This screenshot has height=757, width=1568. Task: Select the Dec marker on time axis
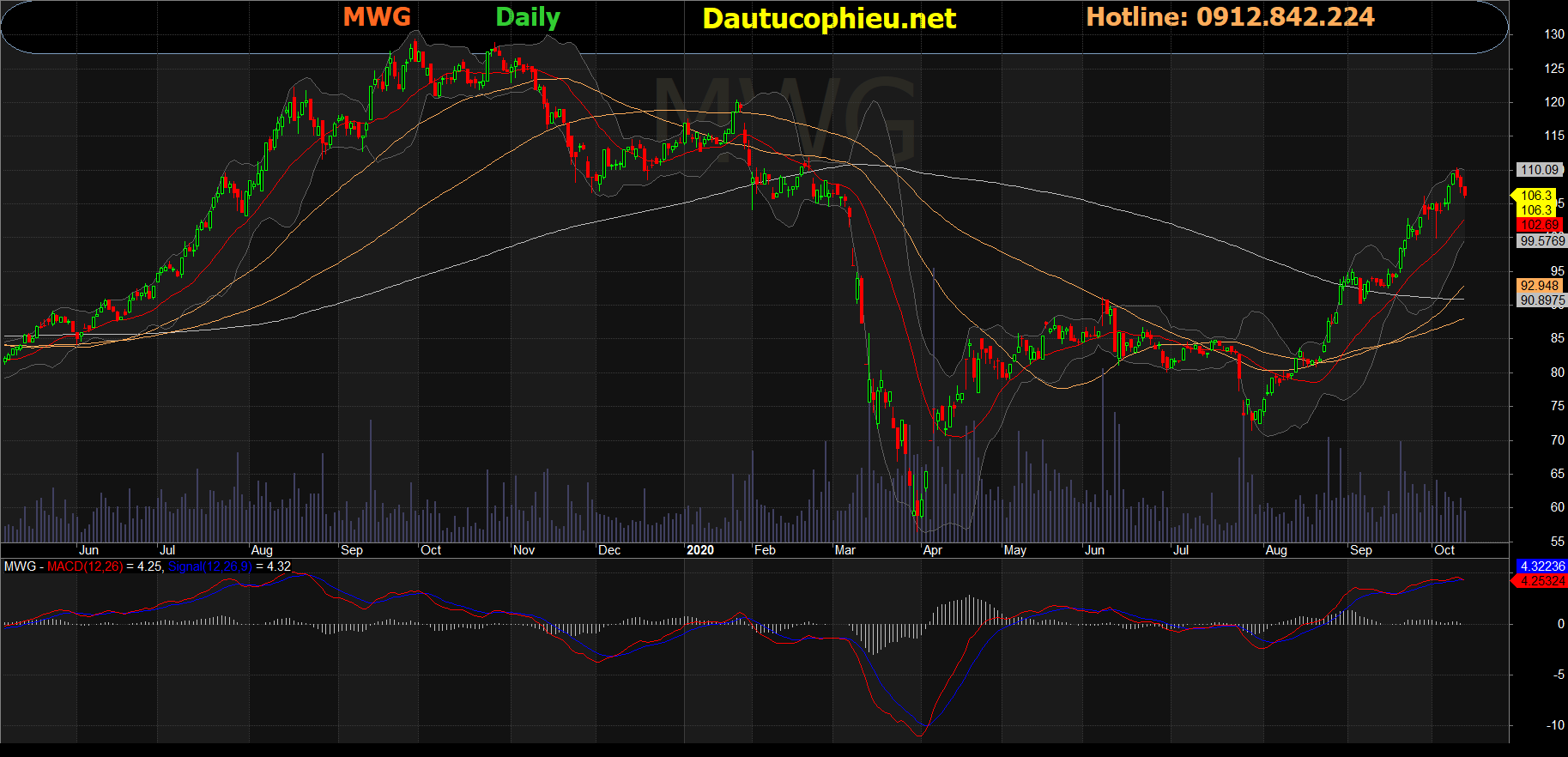pos(609,550)
